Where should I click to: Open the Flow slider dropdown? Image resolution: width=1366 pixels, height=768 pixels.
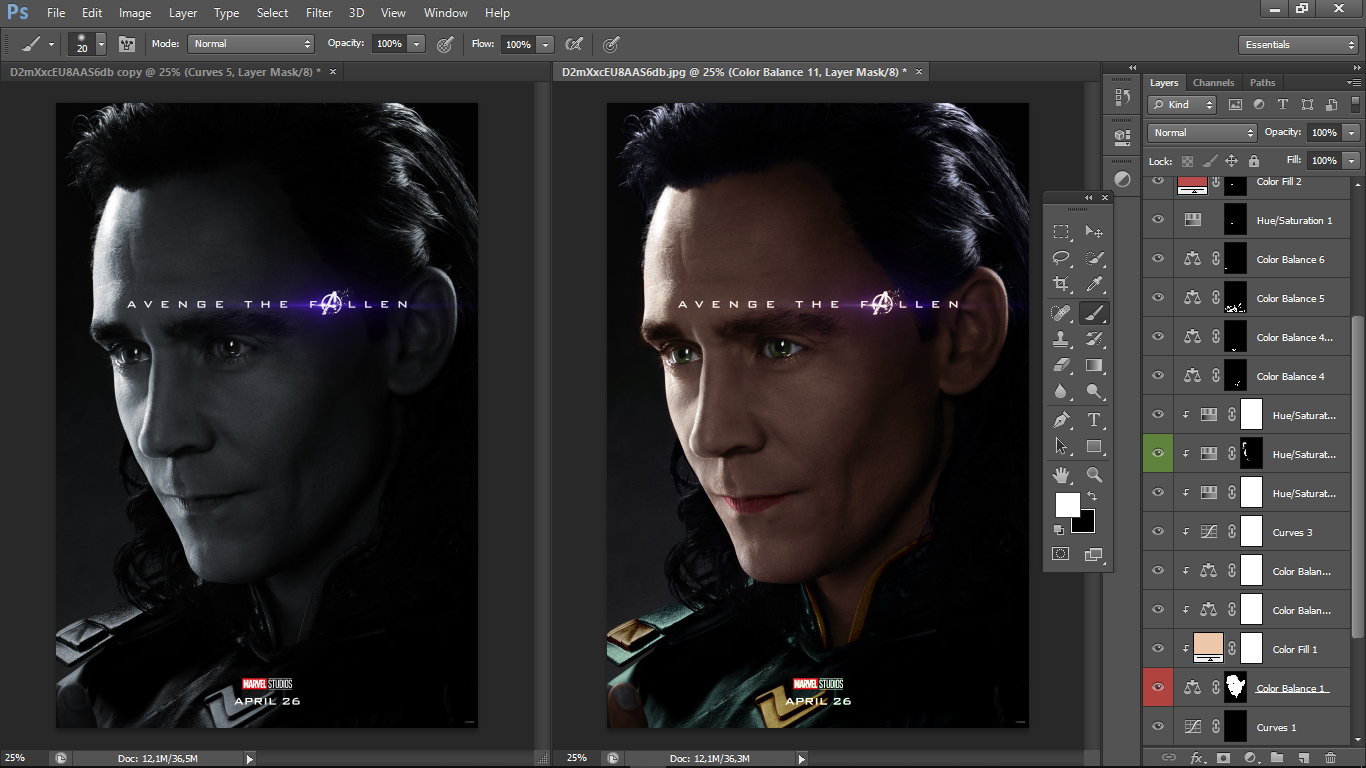[545, 44]
